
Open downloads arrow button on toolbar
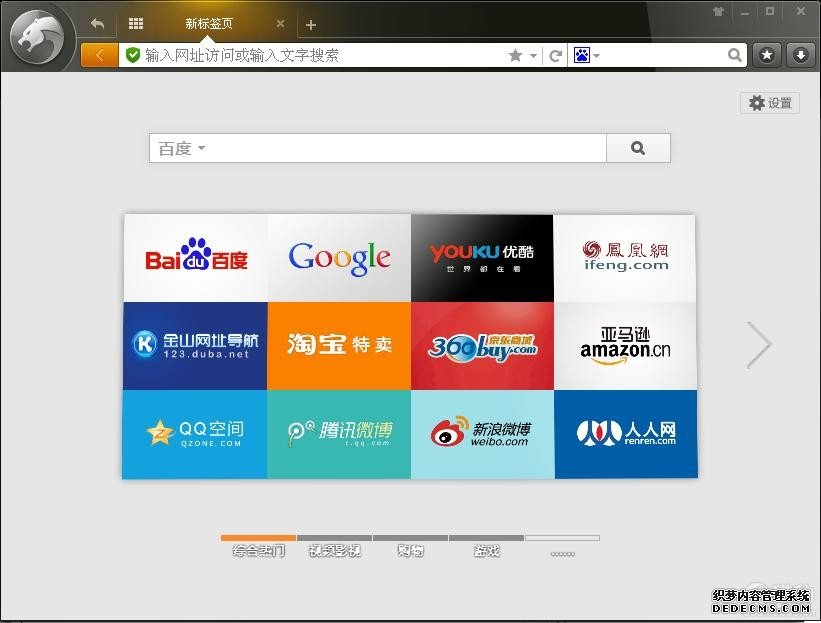(x=801, y=55)
